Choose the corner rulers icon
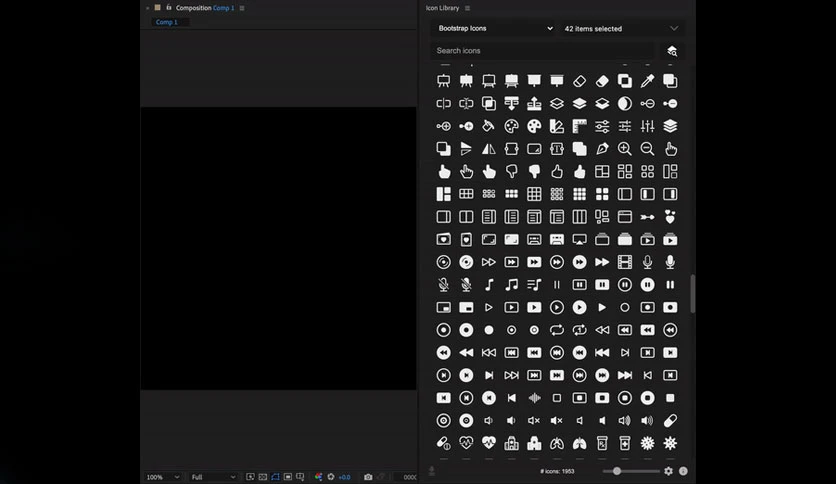Image resolution: width=836 pixels, height=484 pixels. point(579,126)
